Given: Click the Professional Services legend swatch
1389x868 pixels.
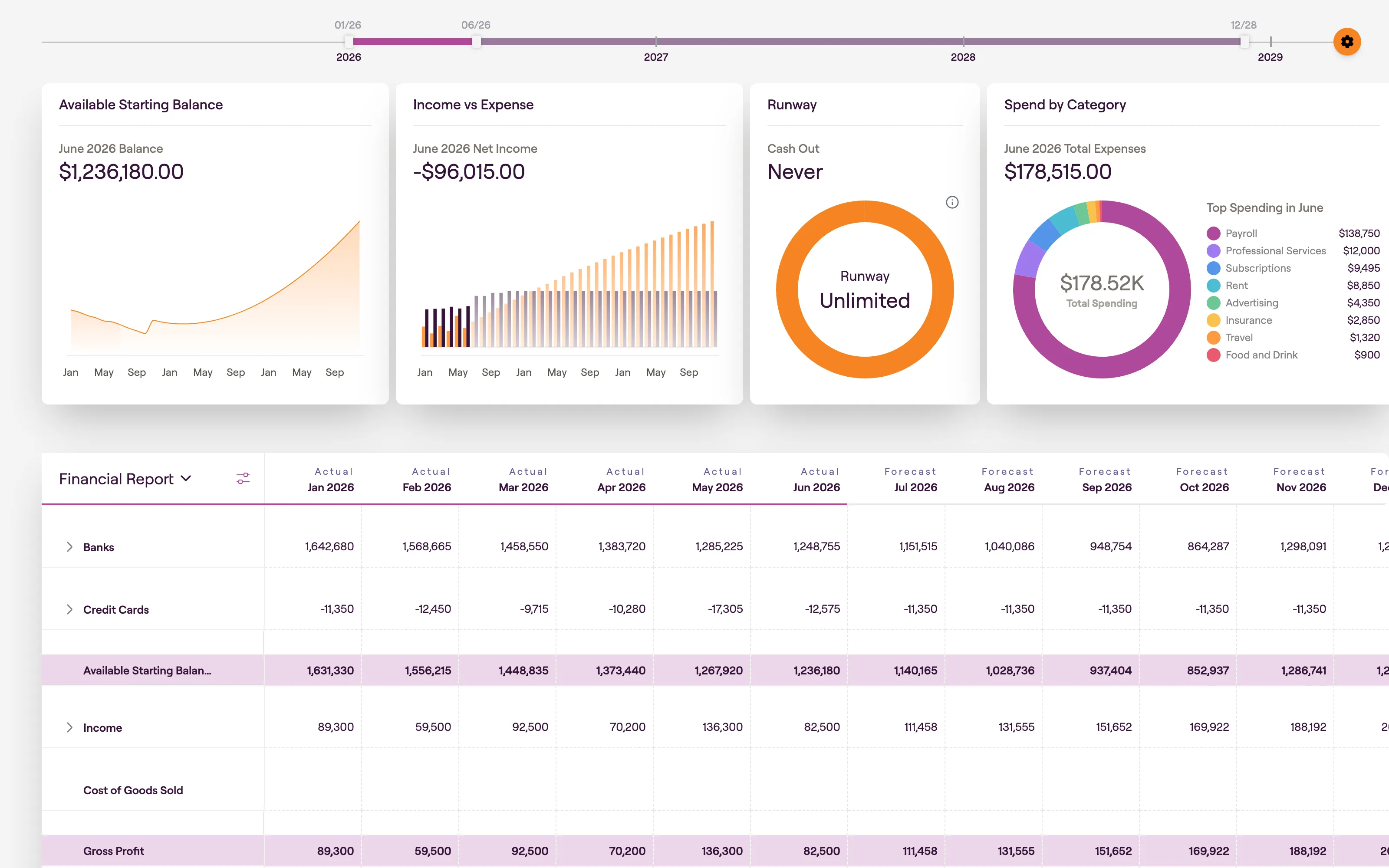Looking at the screenshot, I should point(1213,251).
